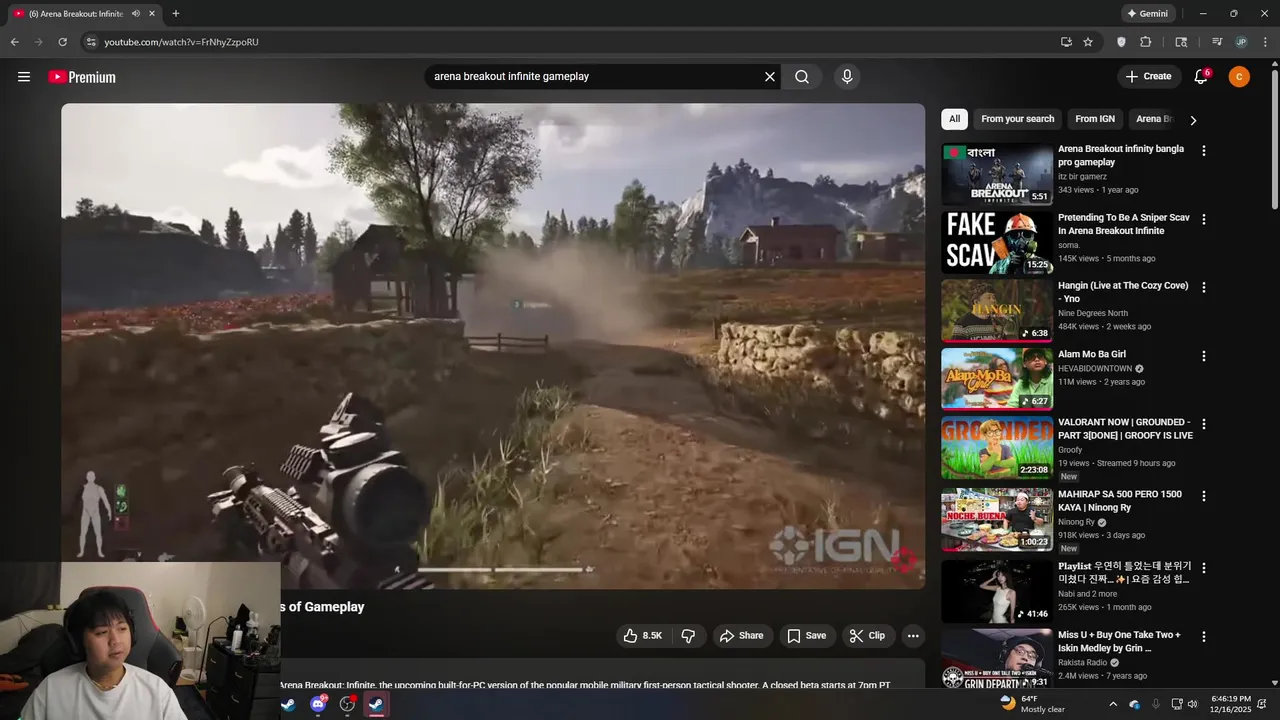The image size is (1280, 720).
Task: Install app icon in address bar
Action: point(1066,42)
